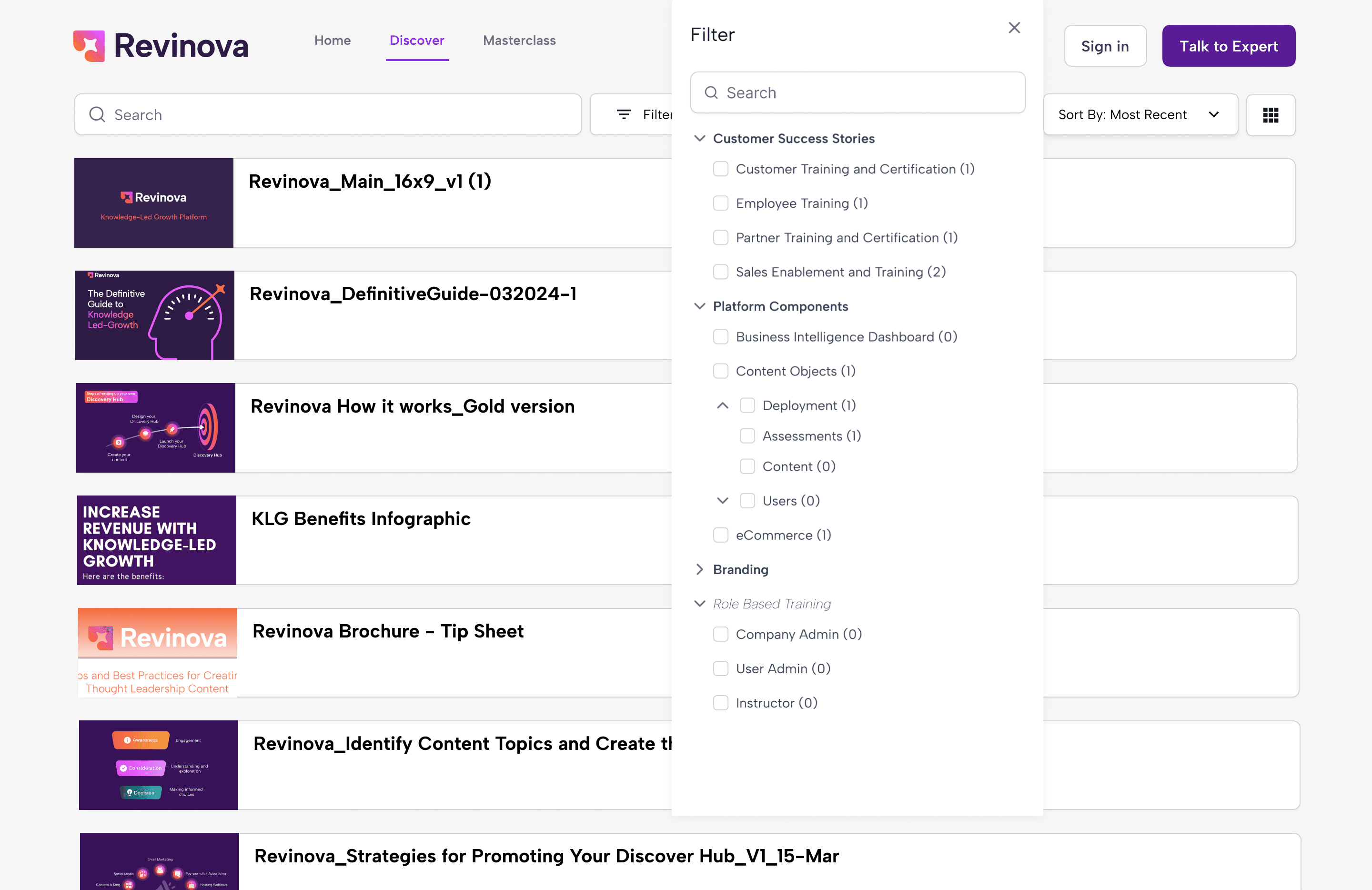
Task: Click main search magnifier icon
Action: tap(97, 115)
